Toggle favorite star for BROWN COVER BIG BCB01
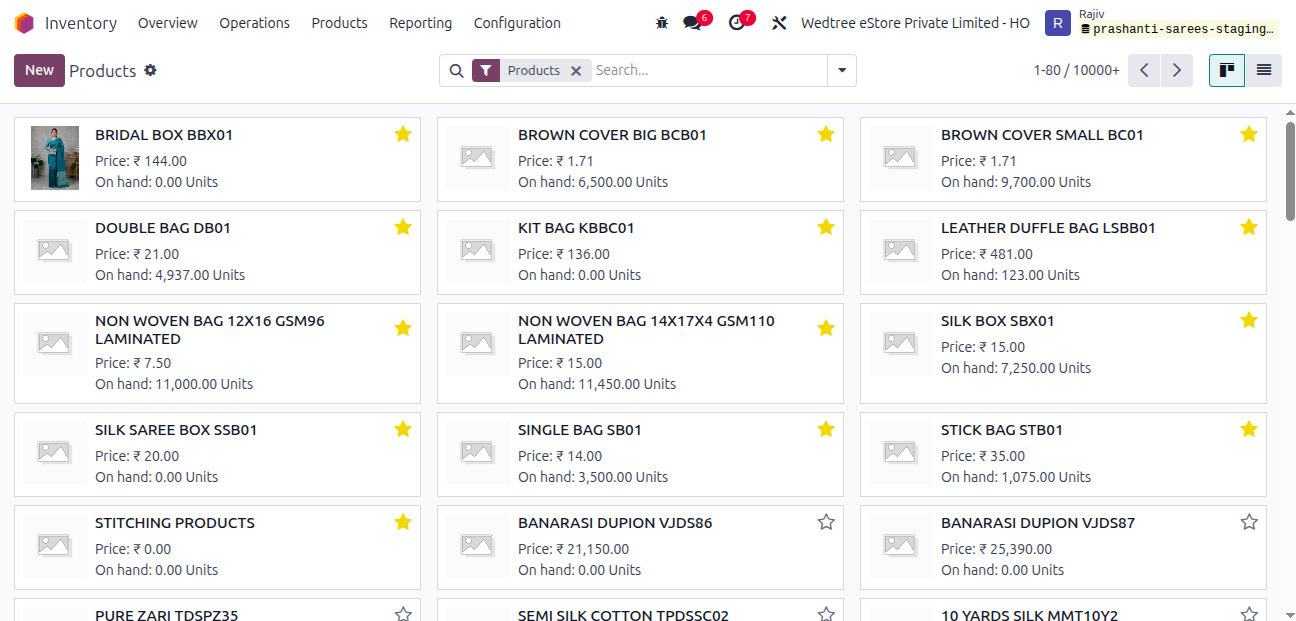 (x=826, y=134)
